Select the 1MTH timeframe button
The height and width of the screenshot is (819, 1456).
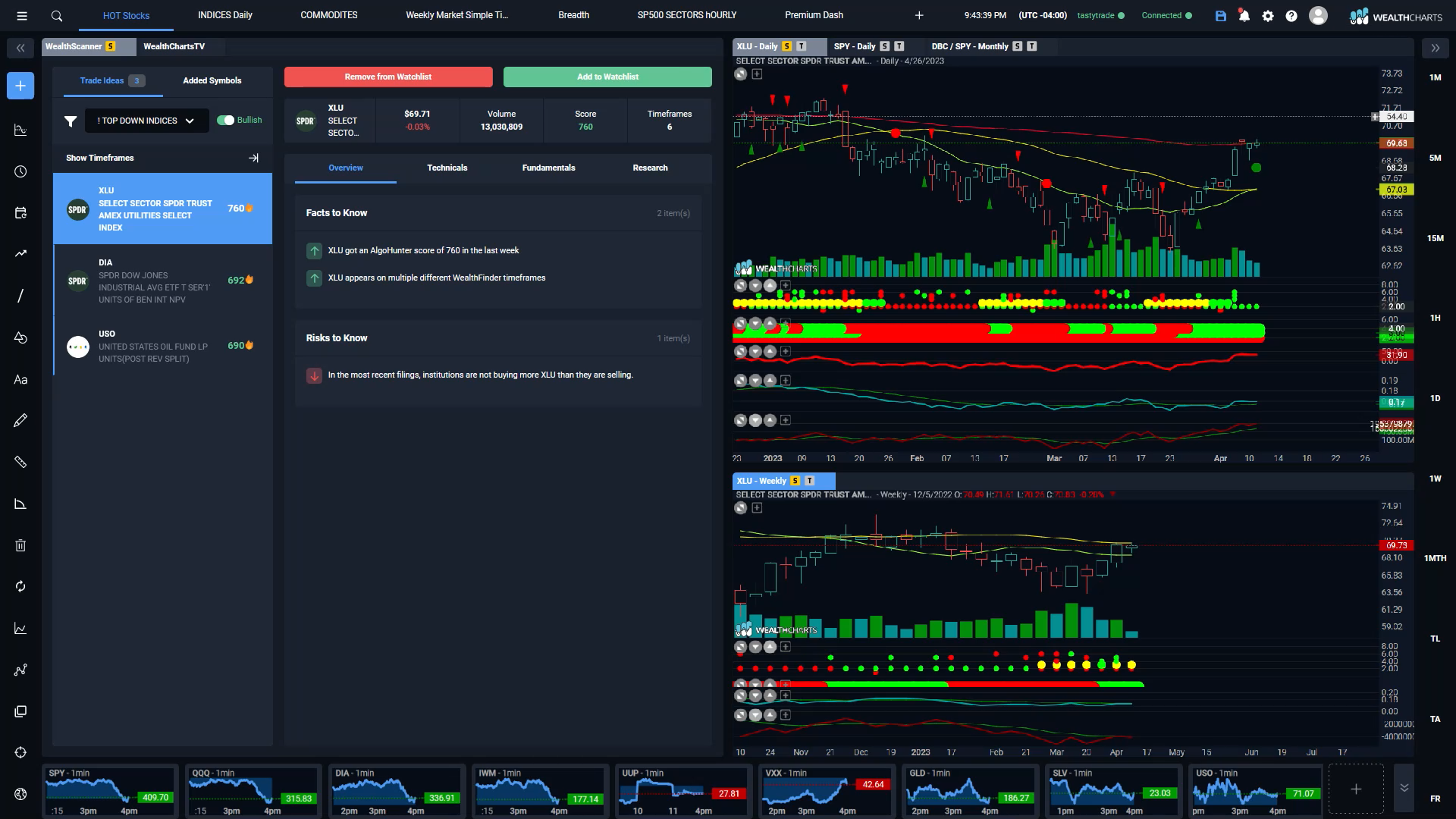pyautogui.click(x=1435, y=558)
